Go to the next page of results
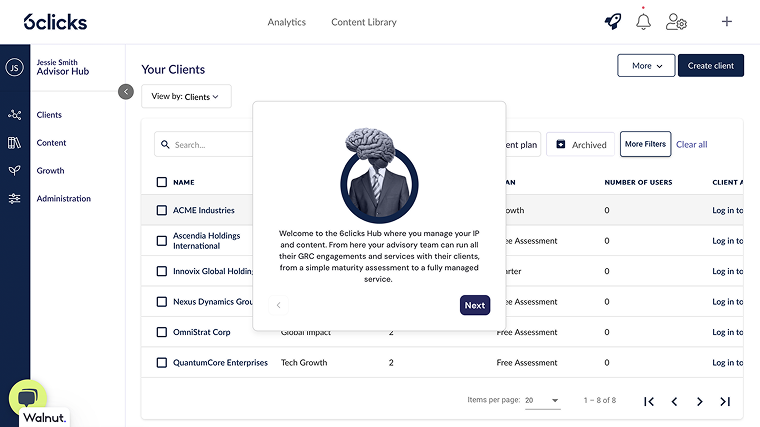This screenshot has width=760, height=427. click(x=699, y=401)
